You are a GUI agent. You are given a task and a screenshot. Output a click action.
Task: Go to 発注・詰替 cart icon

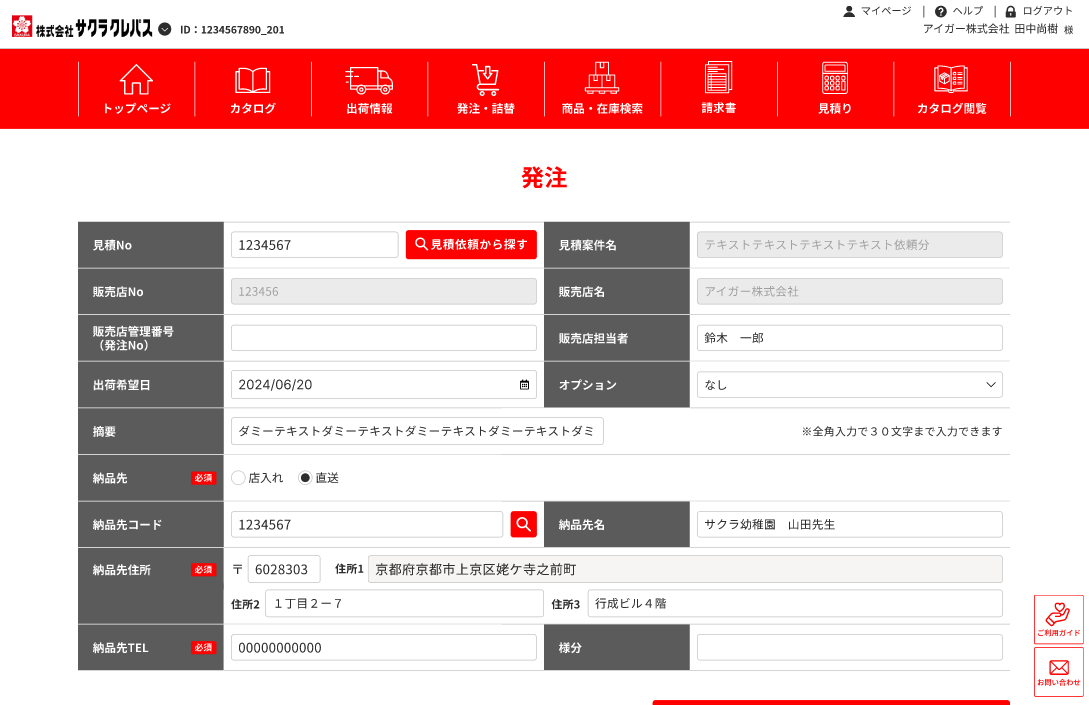(486, 80)
